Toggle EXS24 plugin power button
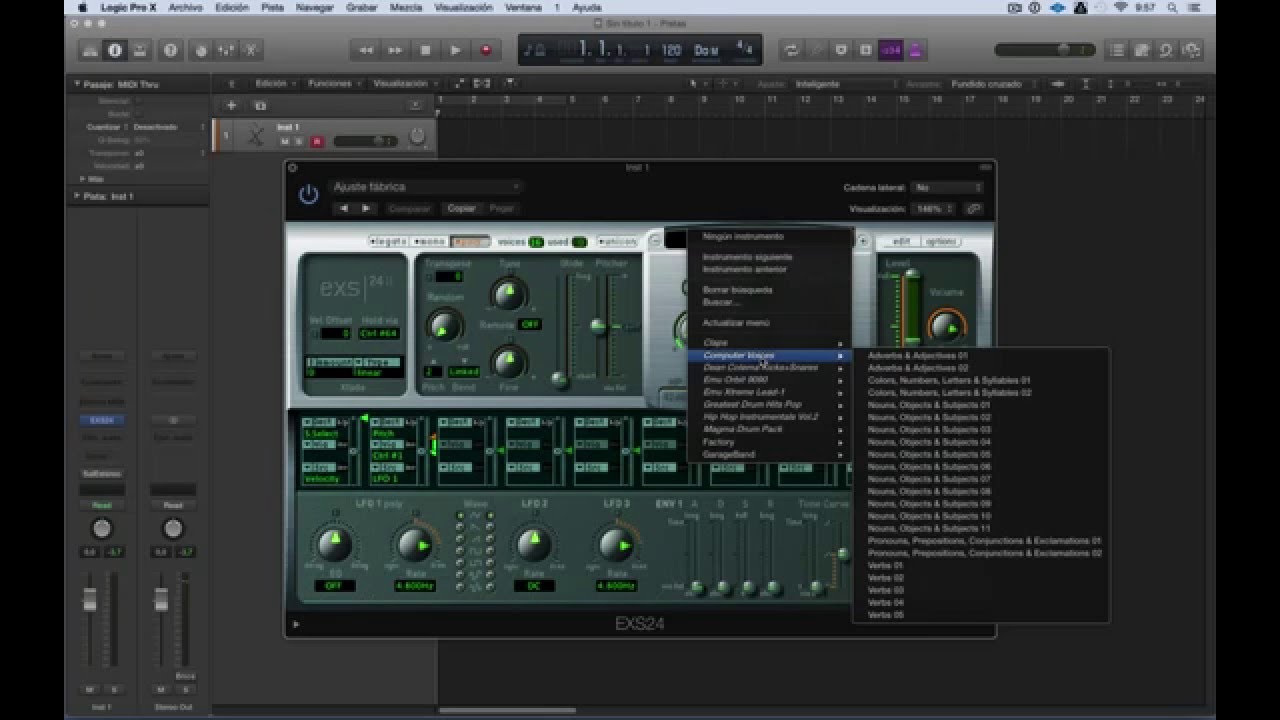 308,195
